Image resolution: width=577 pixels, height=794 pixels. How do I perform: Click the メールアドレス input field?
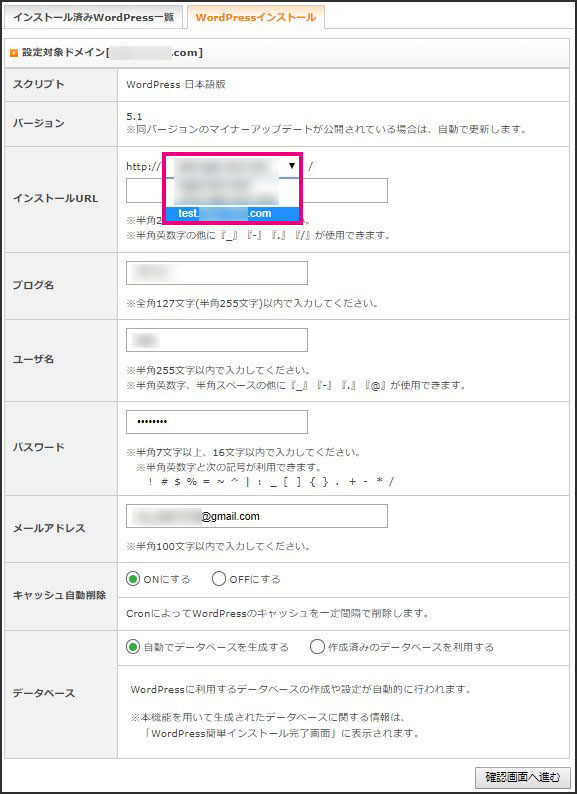click(x=257, y=516)
